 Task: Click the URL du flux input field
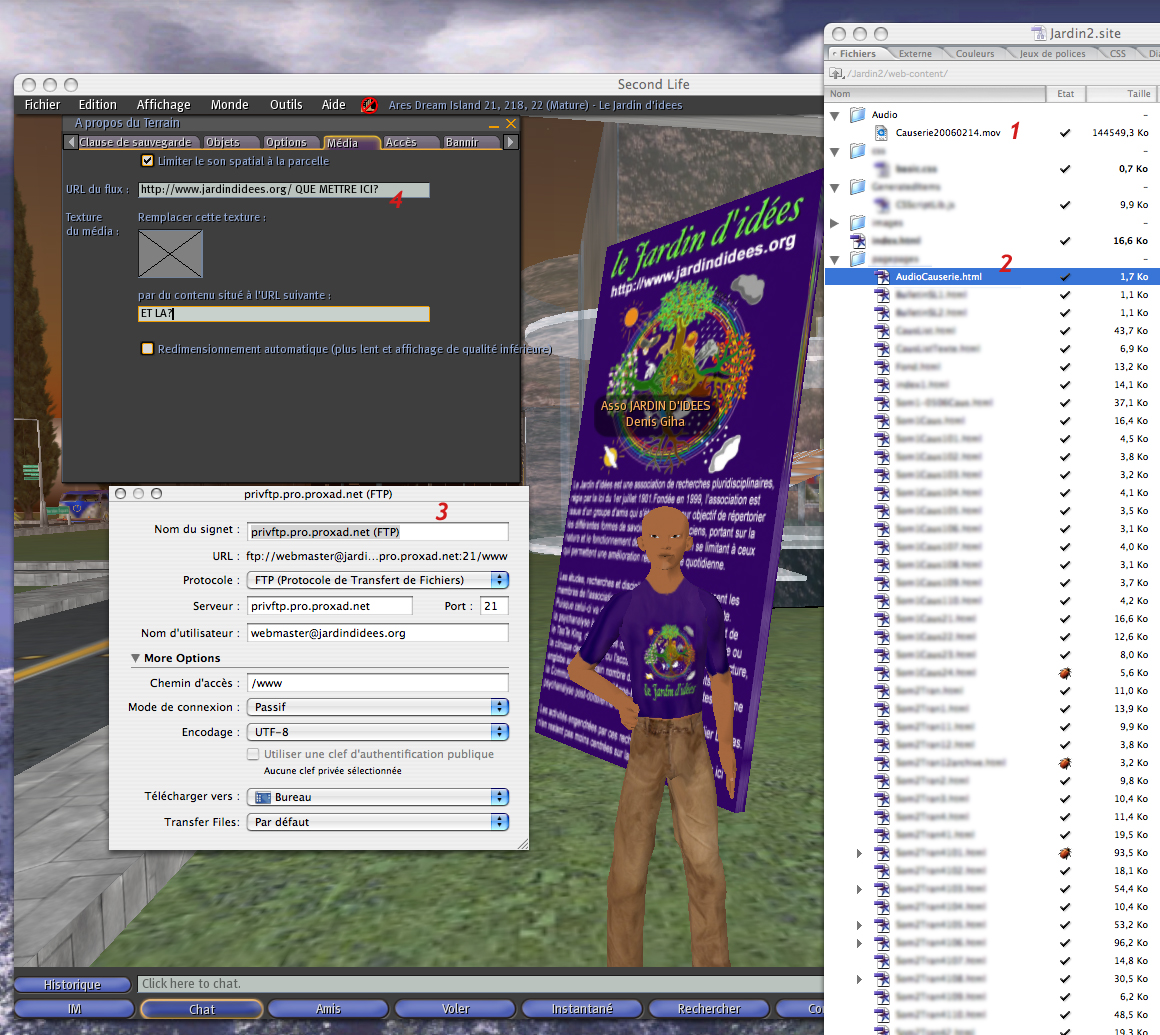click(283, 189)
